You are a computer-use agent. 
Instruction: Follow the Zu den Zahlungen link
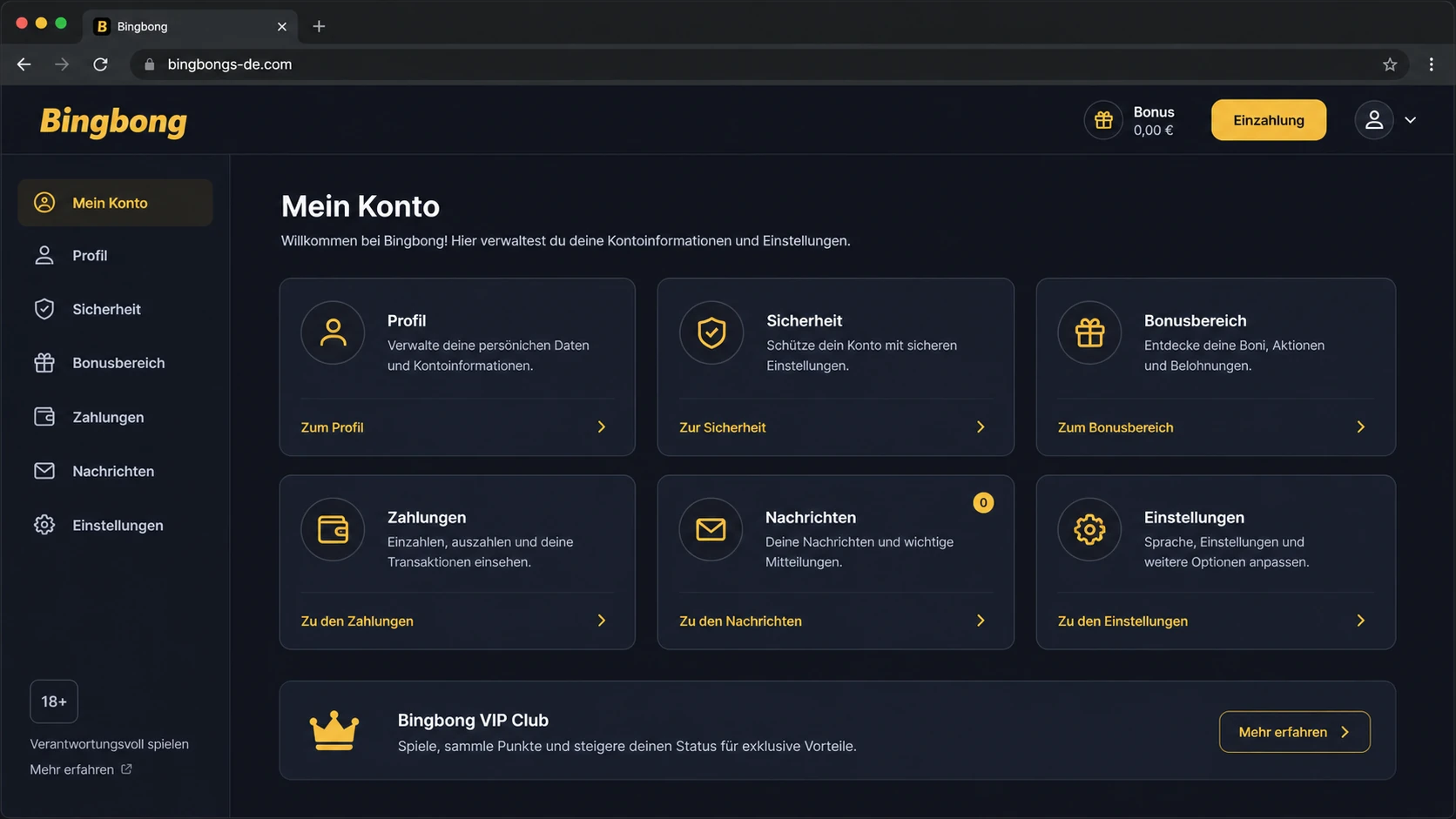click(x=357, y=621)
